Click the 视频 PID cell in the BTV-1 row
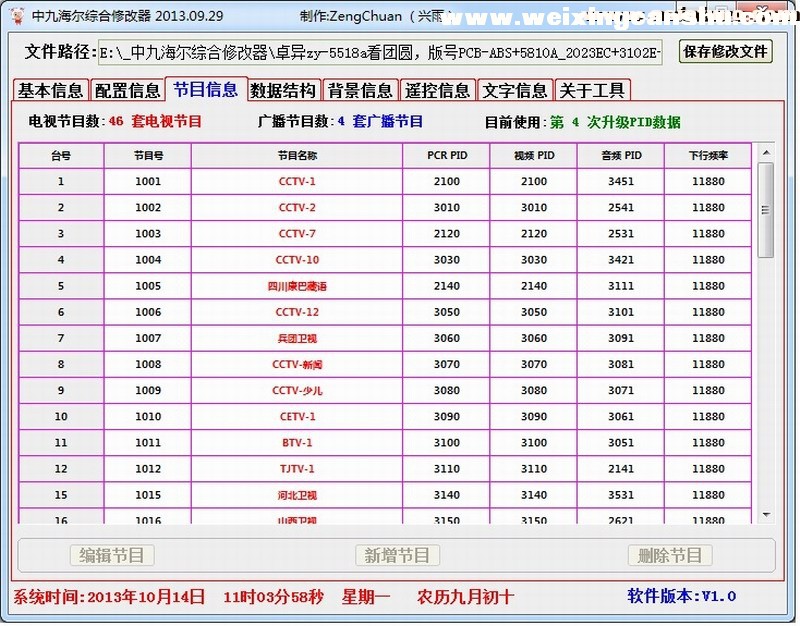Image resolution: width=800 pixels, height=626 pixels. point(534,443)
